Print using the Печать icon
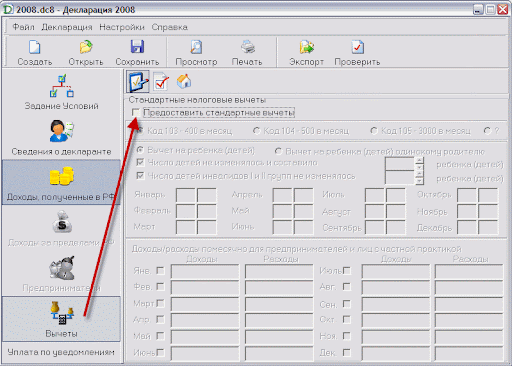The height and width of the screenshot is (366, 512). point(248,47)
